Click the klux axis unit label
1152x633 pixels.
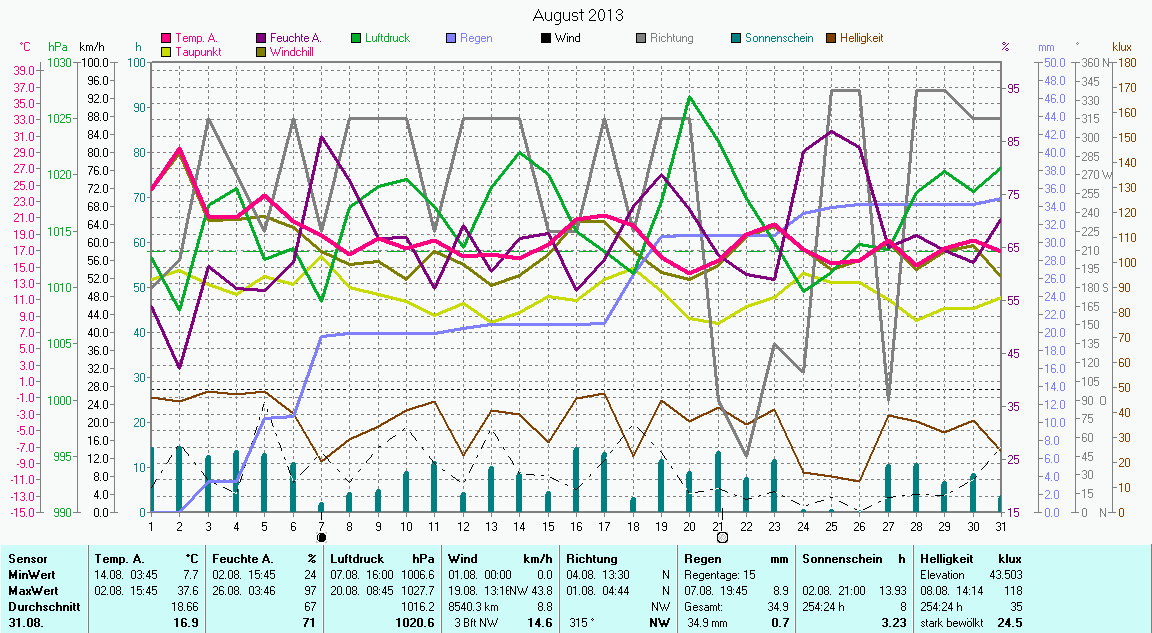1122,47
